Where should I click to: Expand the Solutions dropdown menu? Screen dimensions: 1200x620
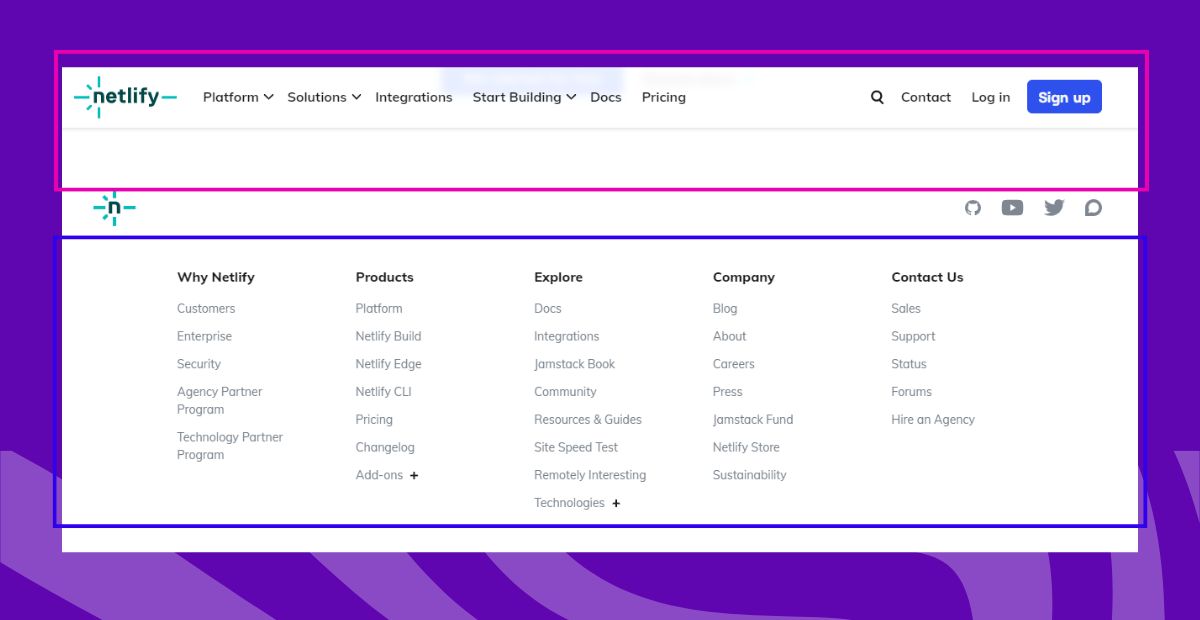coord(324,97)
